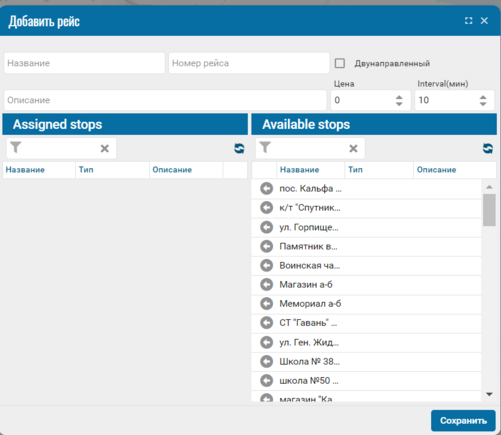501x435 pixels.
Task: Sort Available stops by Описание column
Action: tap(436, 170)
